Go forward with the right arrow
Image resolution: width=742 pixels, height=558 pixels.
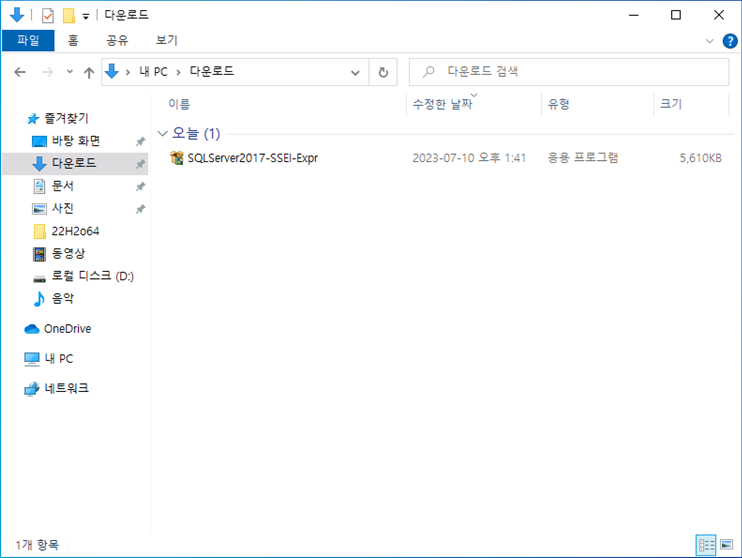[47, 72]
